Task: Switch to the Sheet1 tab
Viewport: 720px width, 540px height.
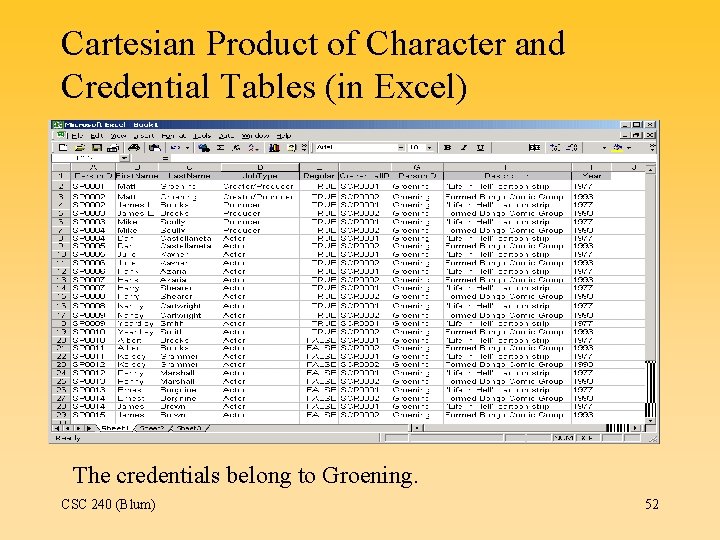Action: pyautogui.click(x=115, y=428)
